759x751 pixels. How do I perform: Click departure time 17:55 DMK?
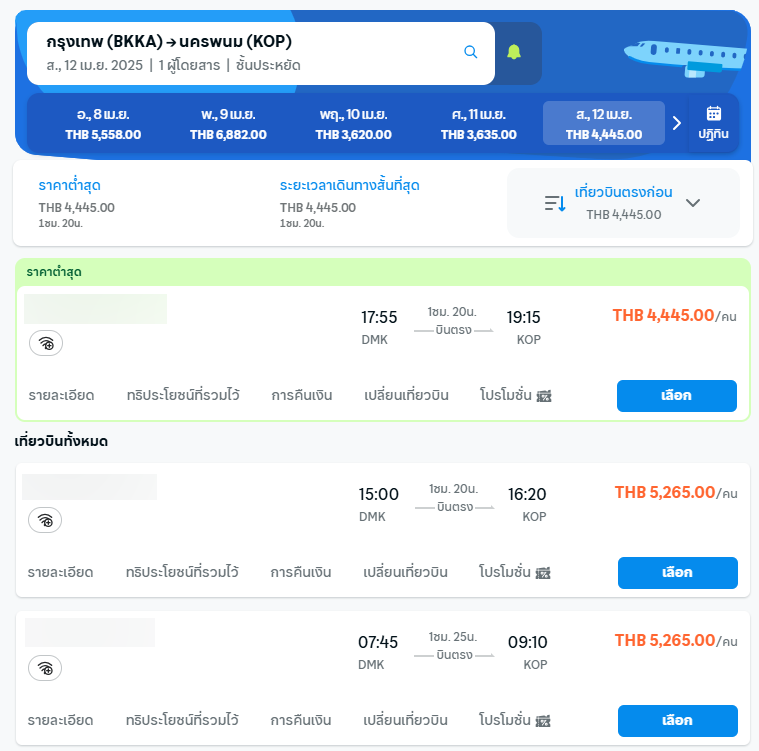pos(379,327)
